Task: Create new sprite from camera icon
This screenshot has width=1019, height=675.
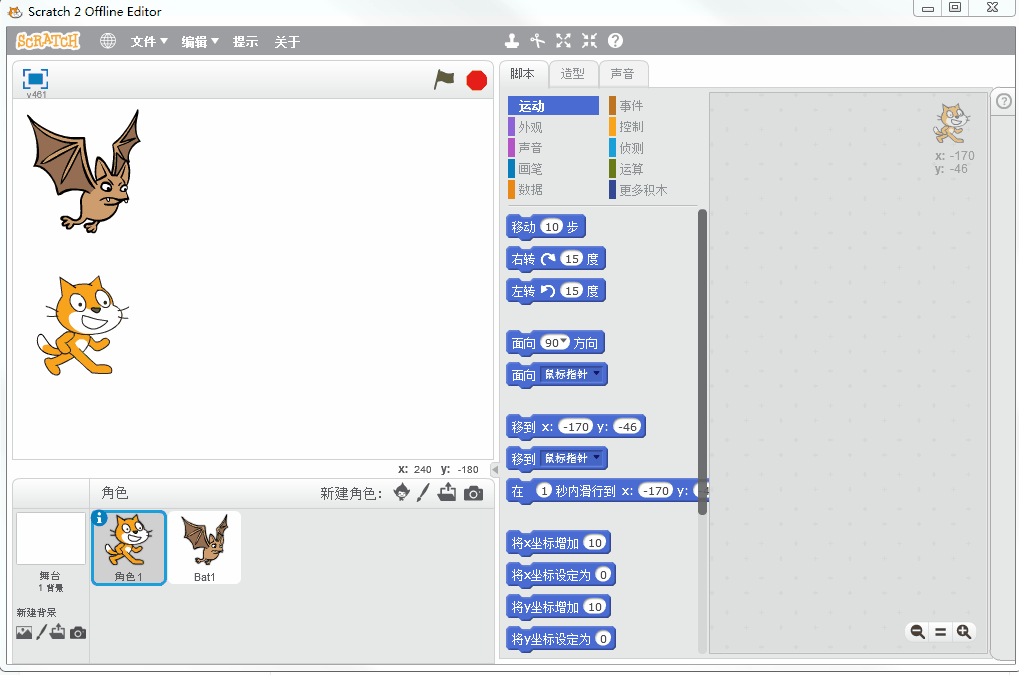Action: pyautogui.click(x=474, y=494)
